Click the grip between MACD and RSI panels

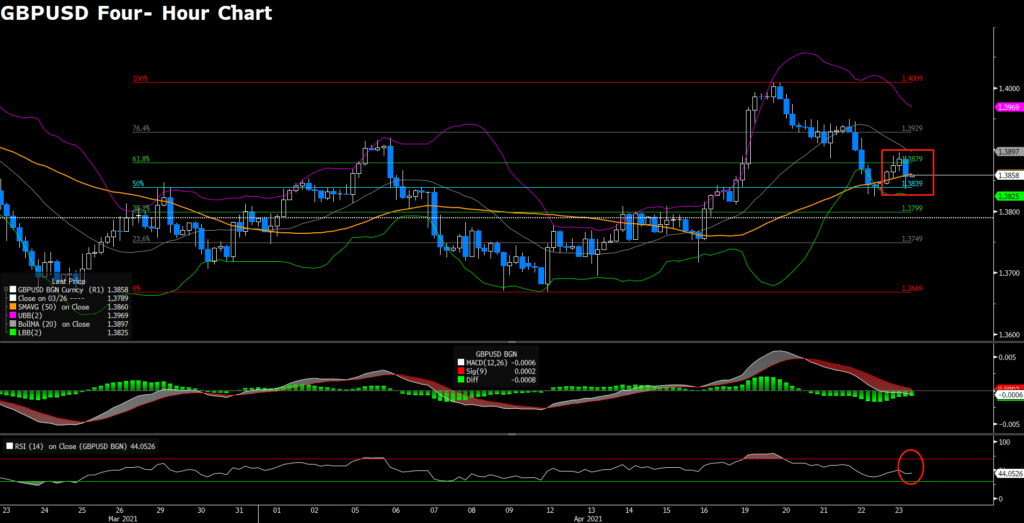512,434
